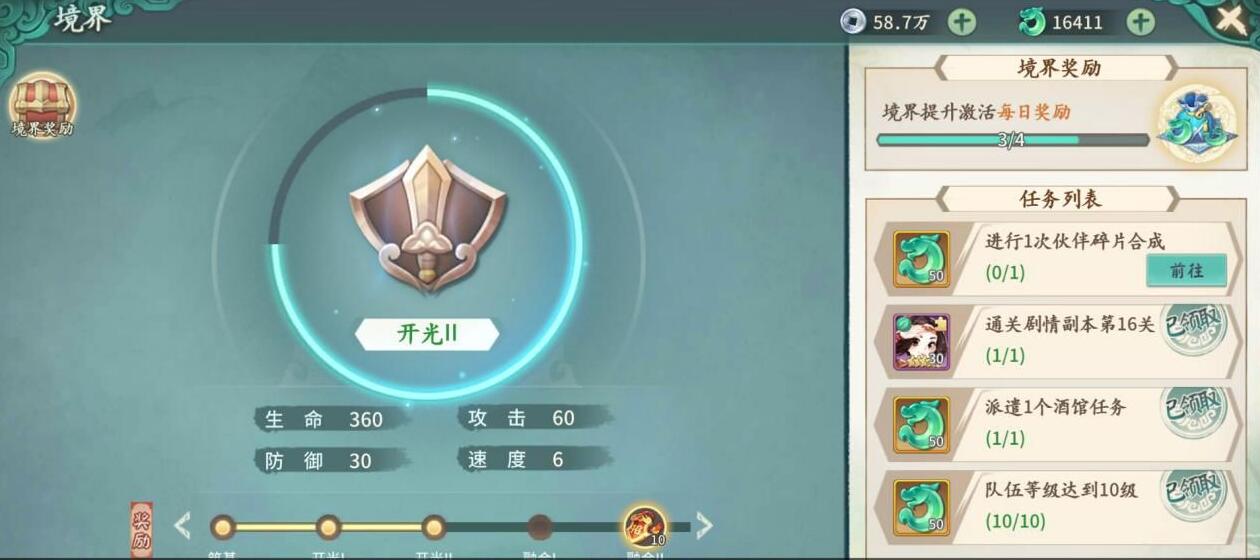Select the flaming reward node marked 10

tap(644, 526)
